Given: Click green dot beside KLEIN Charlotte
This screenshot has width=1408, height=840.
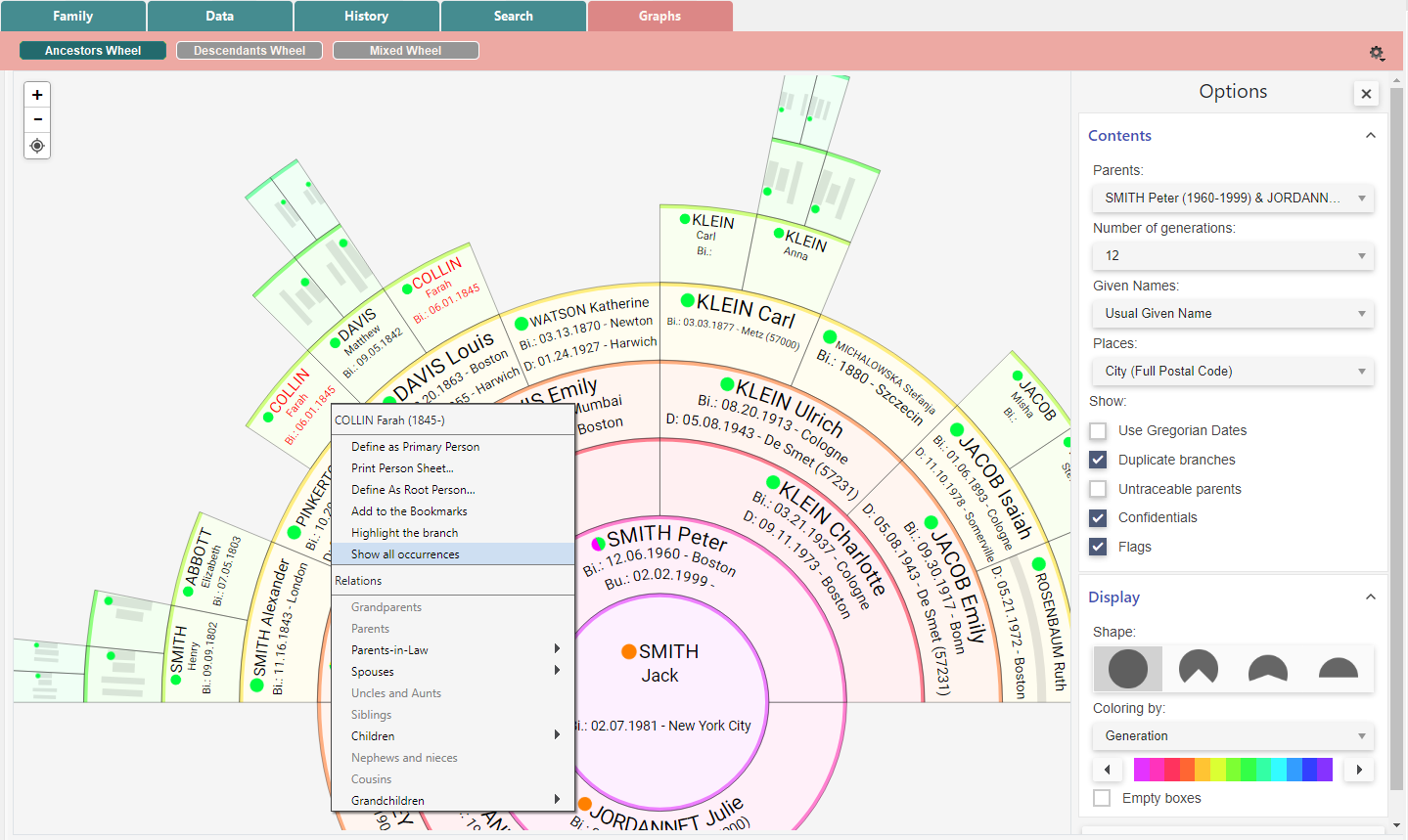Looking at the screenshot, I should tap(773, 482).
